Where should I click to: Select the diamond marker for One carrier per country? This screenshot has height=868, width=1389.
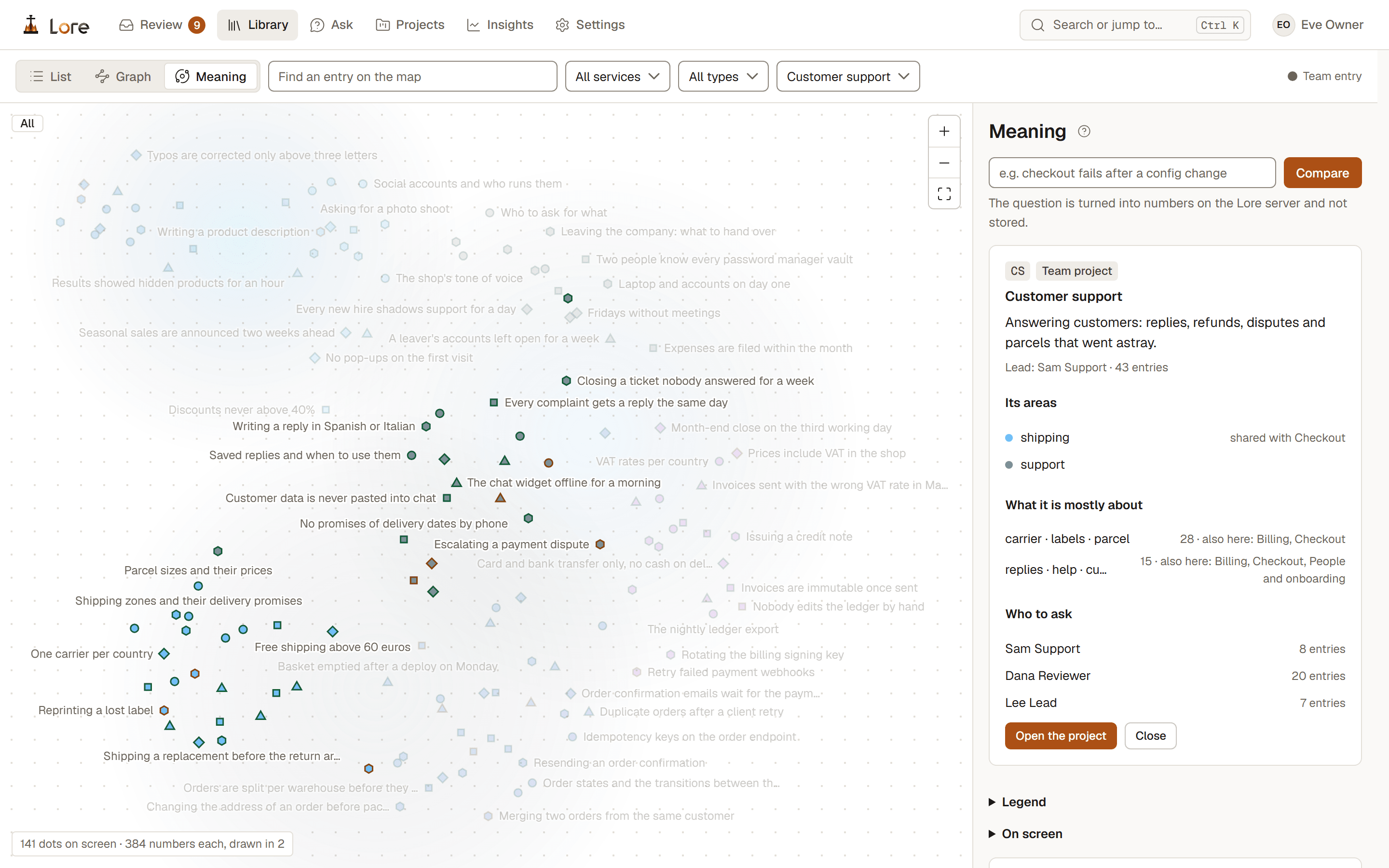coord(164,654)
